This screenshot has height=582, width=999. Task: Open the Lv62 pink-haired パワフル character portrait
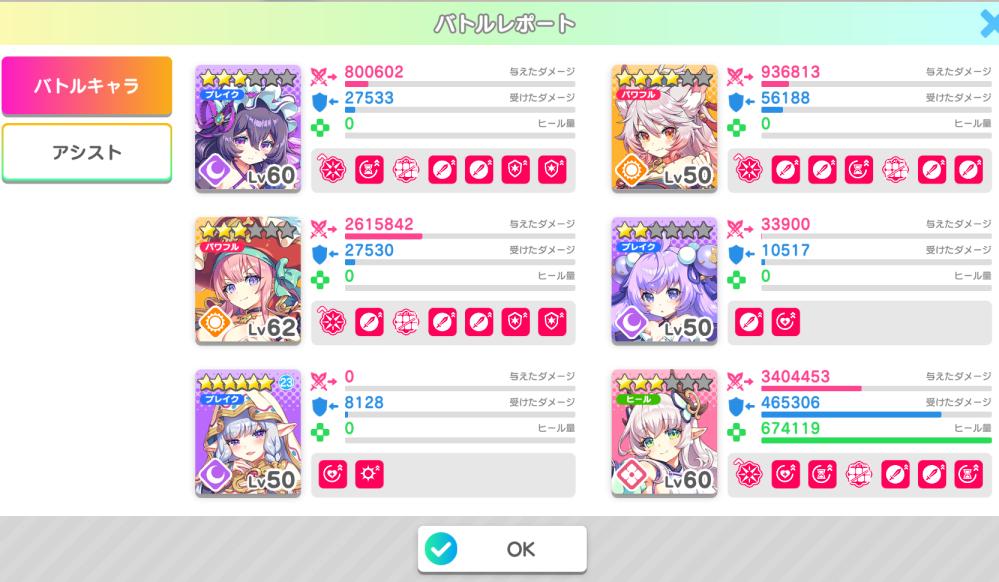248,280
